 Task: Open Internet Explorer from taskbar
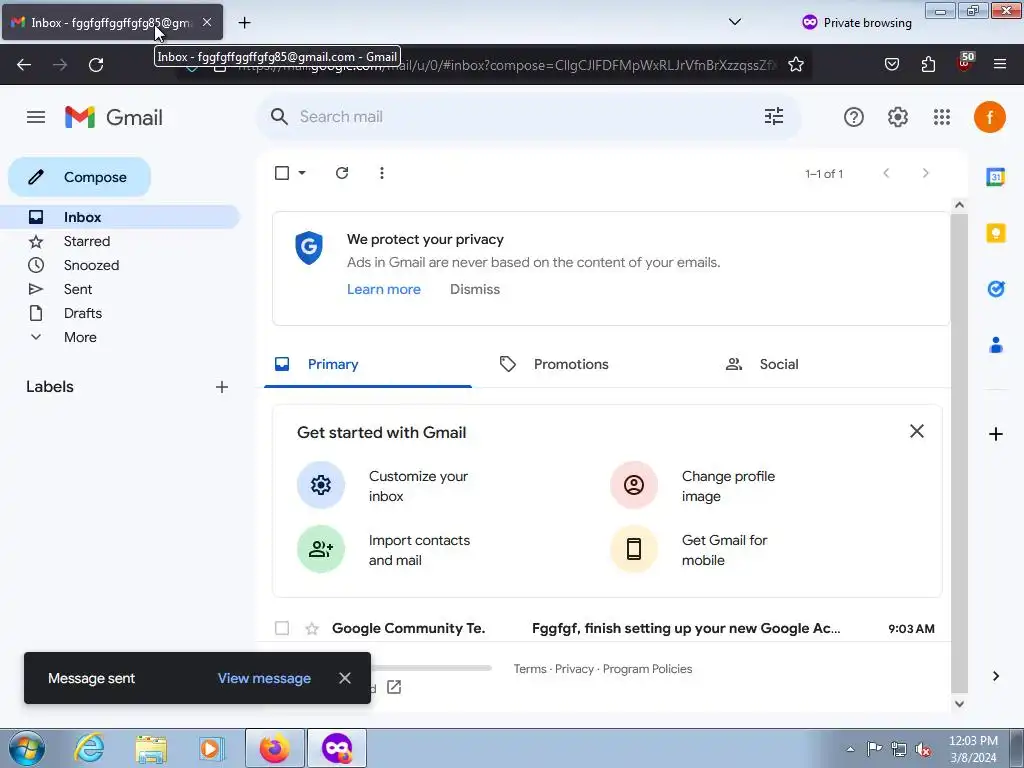pyautogui.click(x=89, y=748)
